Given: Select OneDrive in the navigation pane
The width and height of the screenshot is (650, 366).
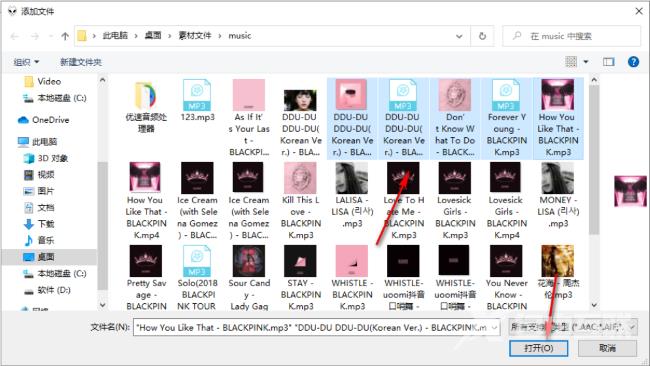Looking at the screenshot, I should 44,120.
